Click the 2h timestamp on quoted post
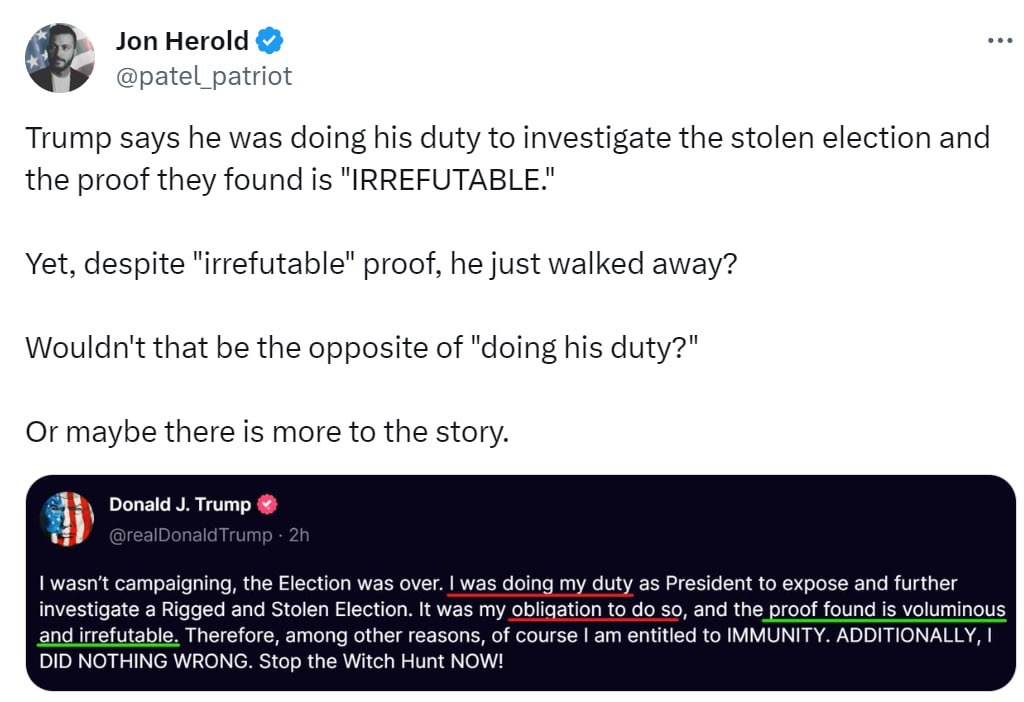 [298, 535]
